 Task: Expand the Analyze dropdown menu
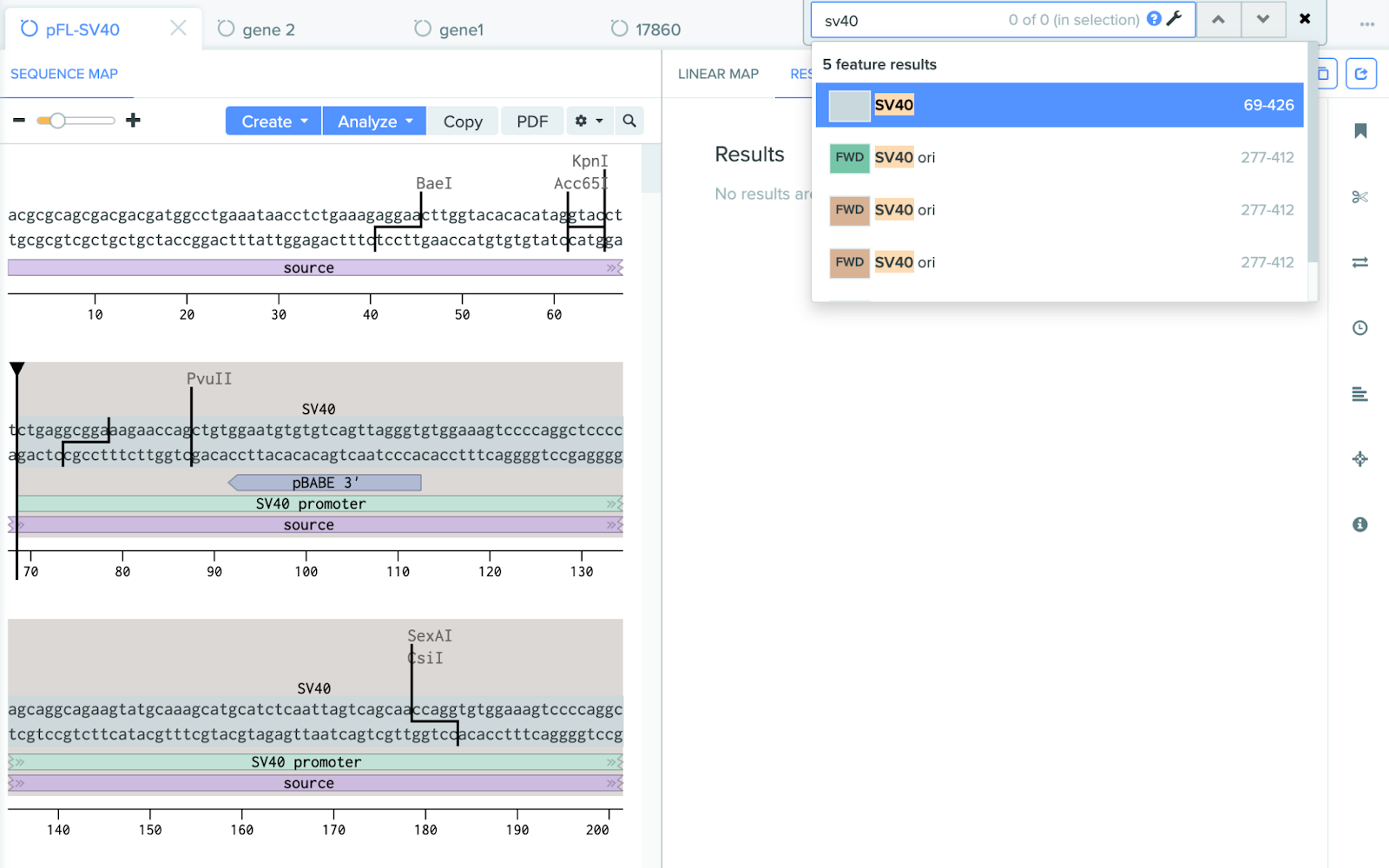click(374, 122)
